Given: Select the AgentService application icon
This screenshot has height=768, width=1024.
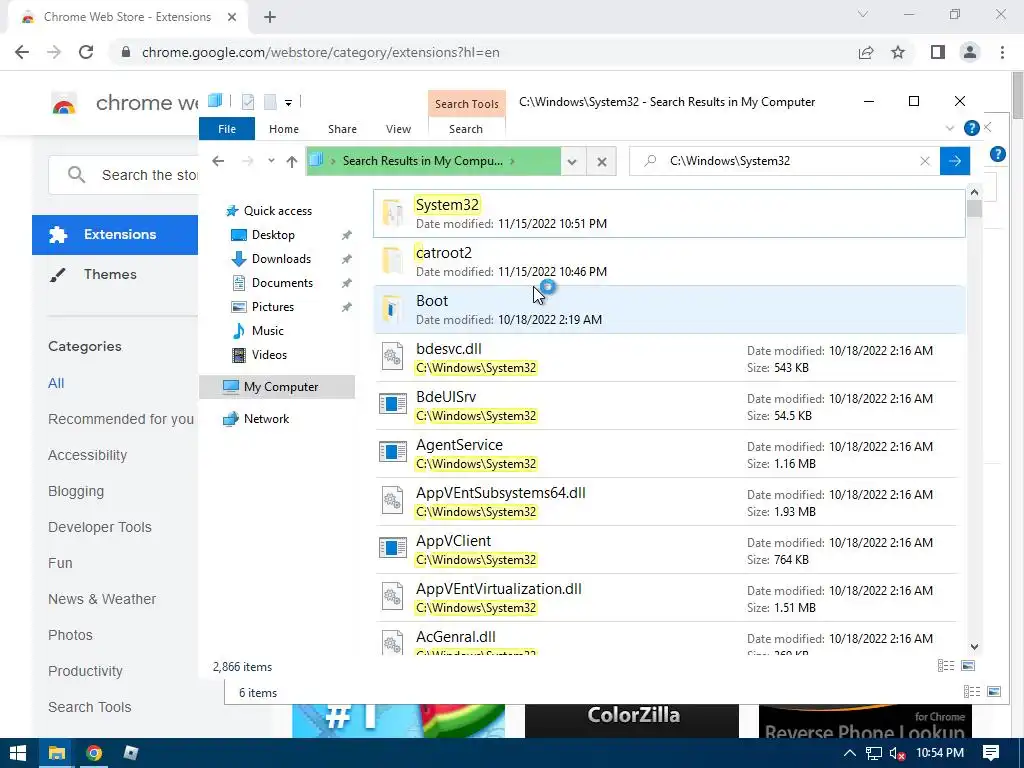Looking at the screenshot, I should point(392,452).
